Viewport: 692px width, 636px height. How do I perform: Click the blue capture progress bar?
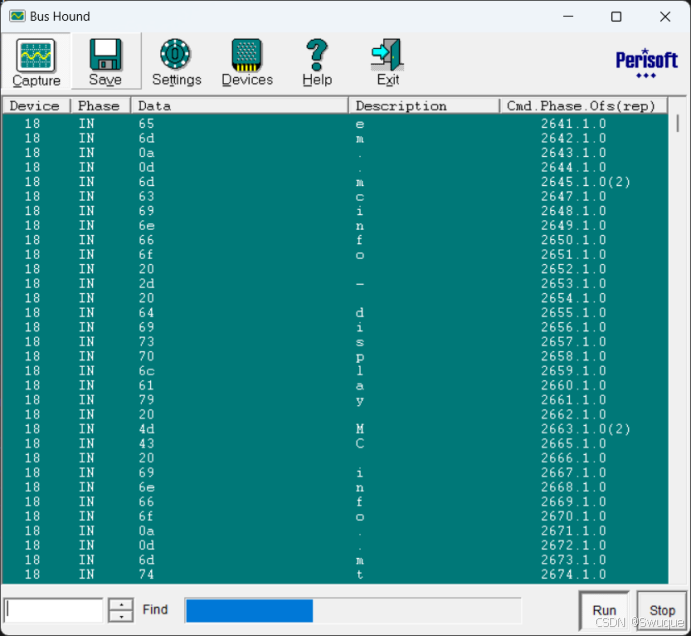point(249,610)
